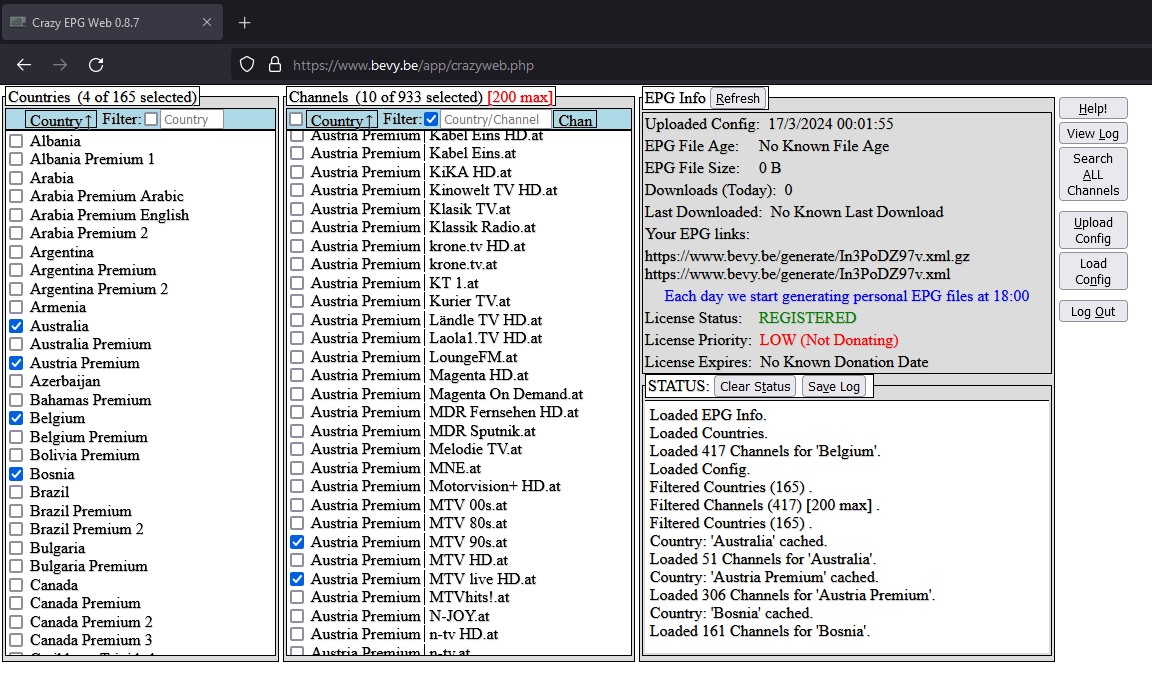Click the Upload Config button
The height and width of the screenshot is (680, 1152).
tap(1092, 231)
